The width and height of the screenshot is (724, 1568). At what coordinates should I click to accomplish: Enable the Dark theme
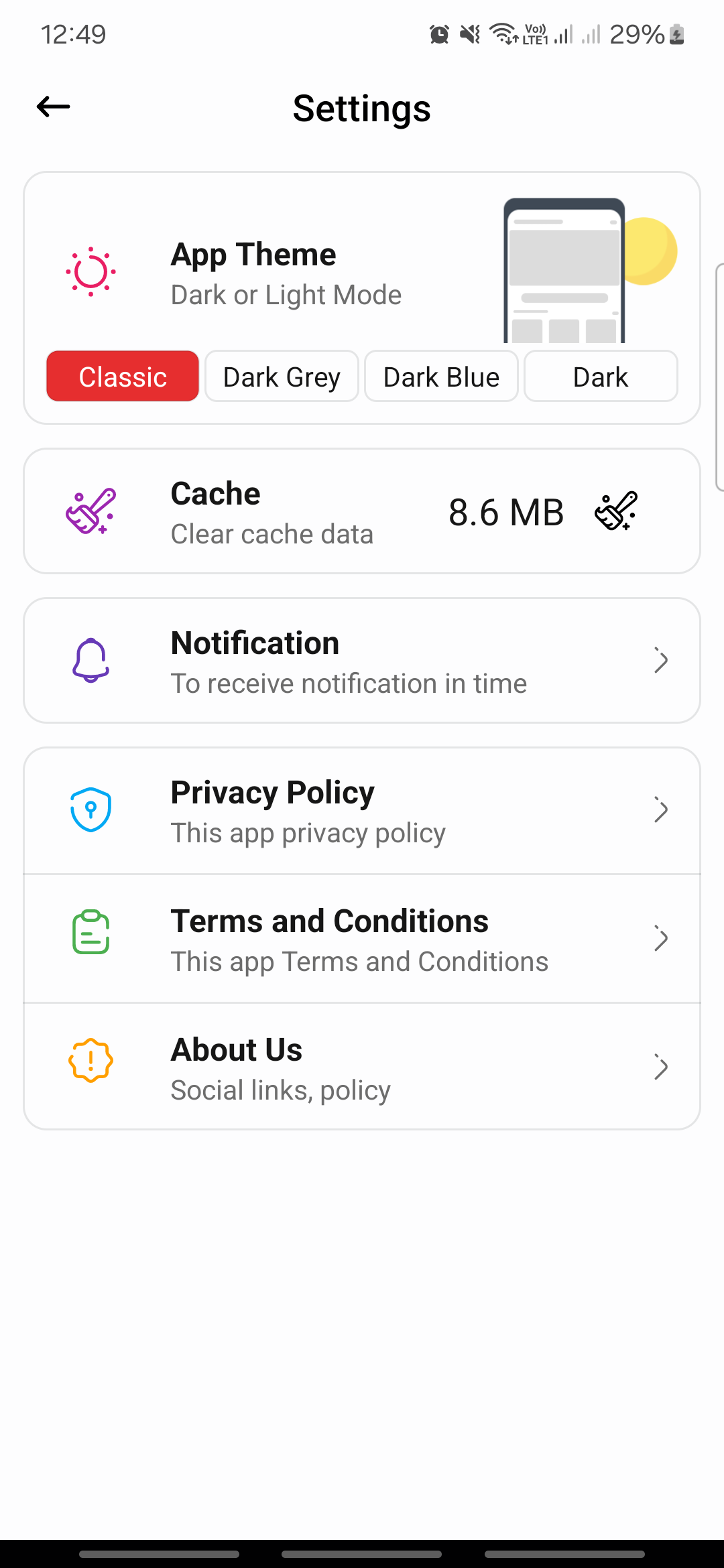pos(601,377)
